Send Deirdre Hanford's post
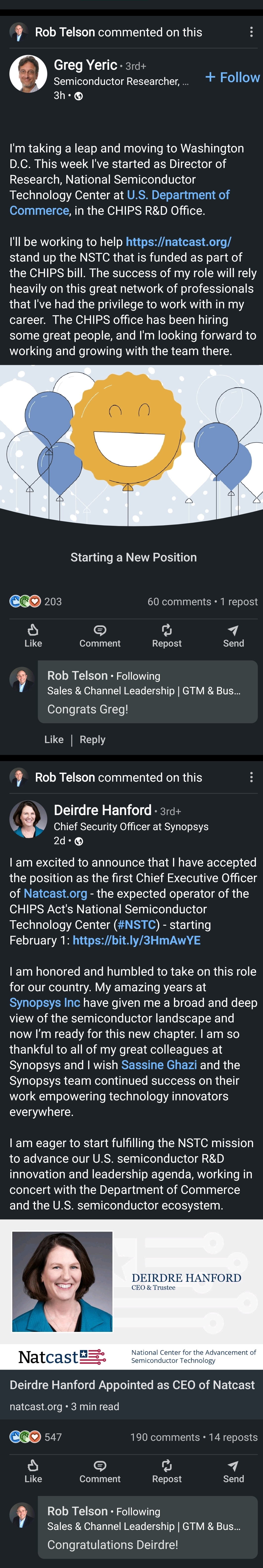 [233, 1471]
